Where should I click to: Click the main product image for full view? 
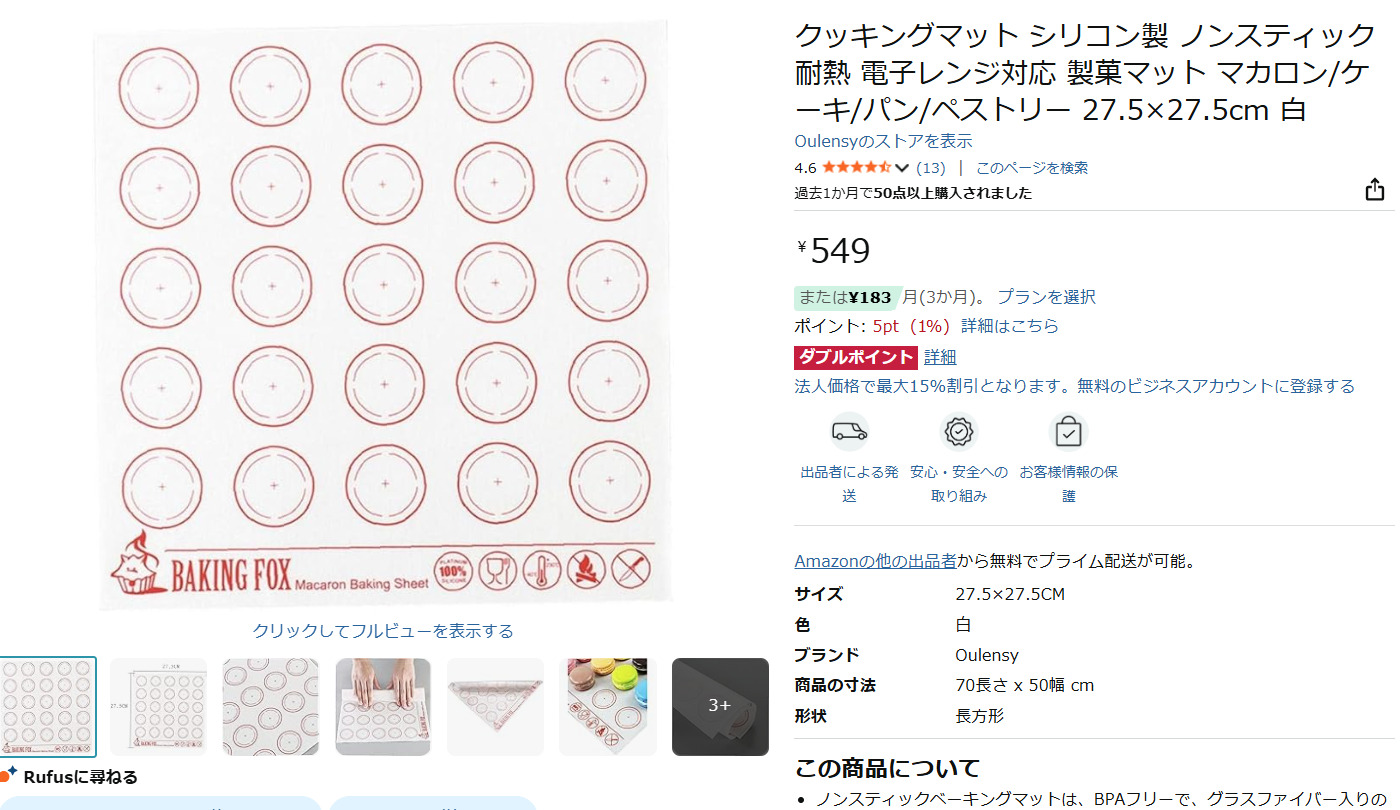[x=383, y=315]
